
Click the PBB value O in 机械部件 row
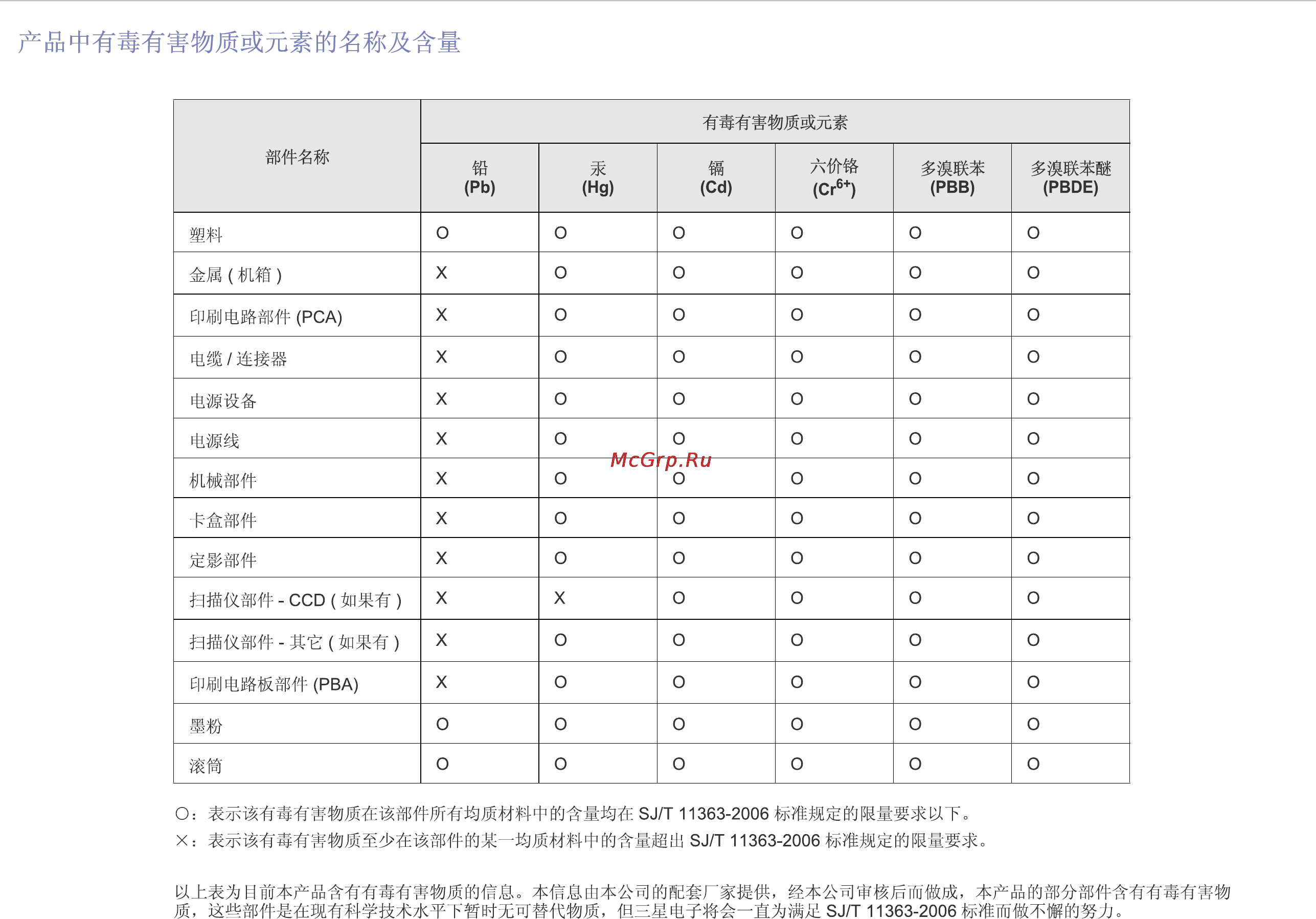[x=915, y=478]
